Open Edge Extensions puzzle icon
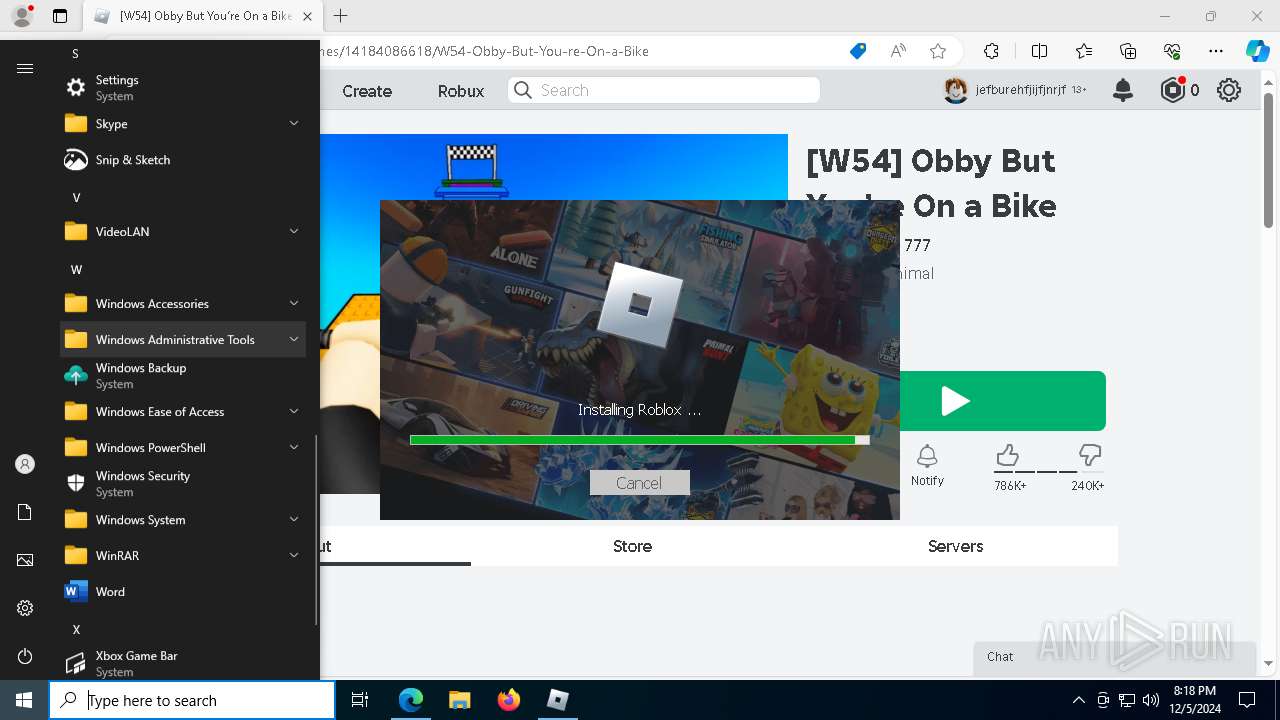This screenshot has height=720, width=1280. point(991,51)
